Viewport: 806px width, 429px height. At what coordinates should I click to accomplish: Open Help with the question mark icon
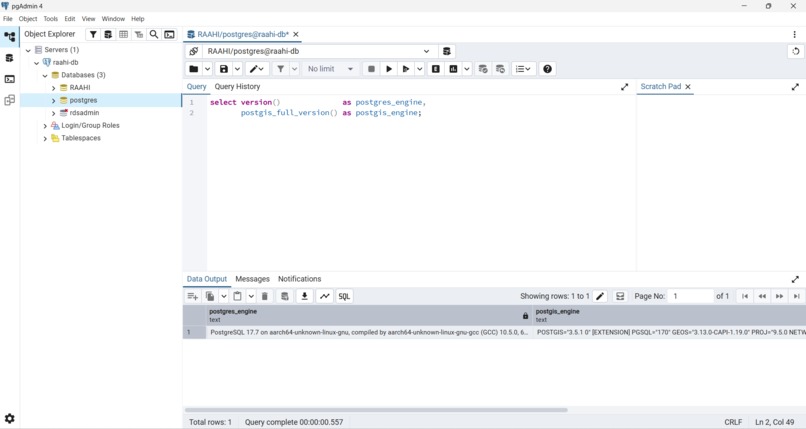click(x=547, y=69)
